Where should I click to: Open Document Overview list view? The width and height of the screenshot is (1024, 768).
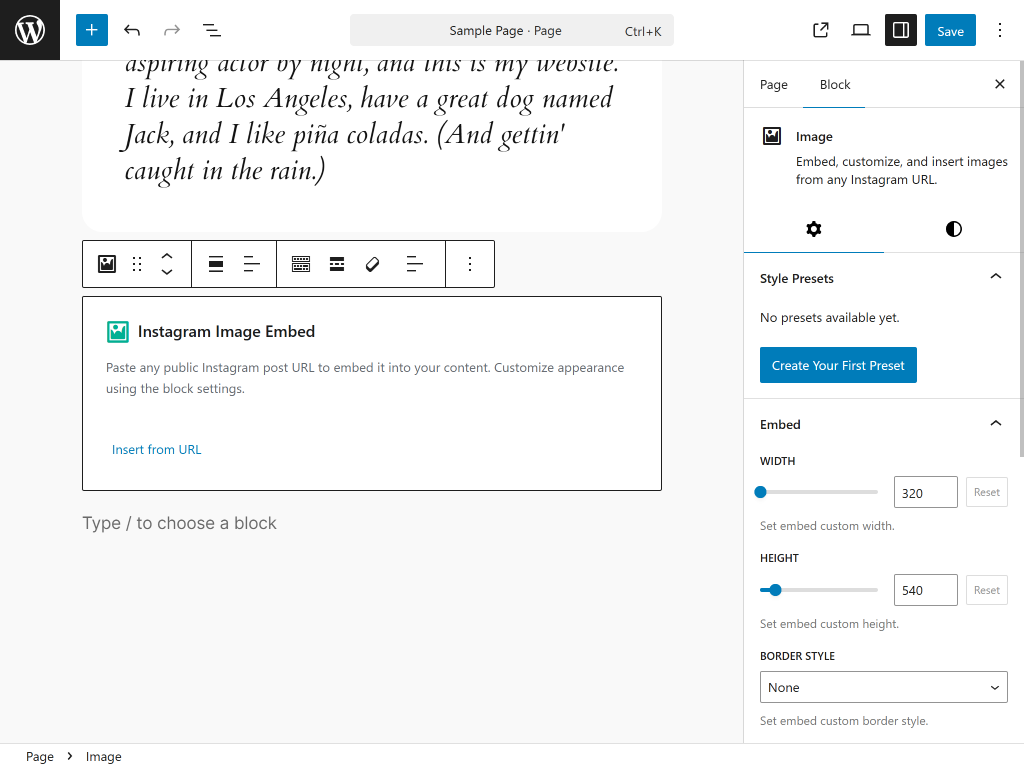(x=211, y=30)
